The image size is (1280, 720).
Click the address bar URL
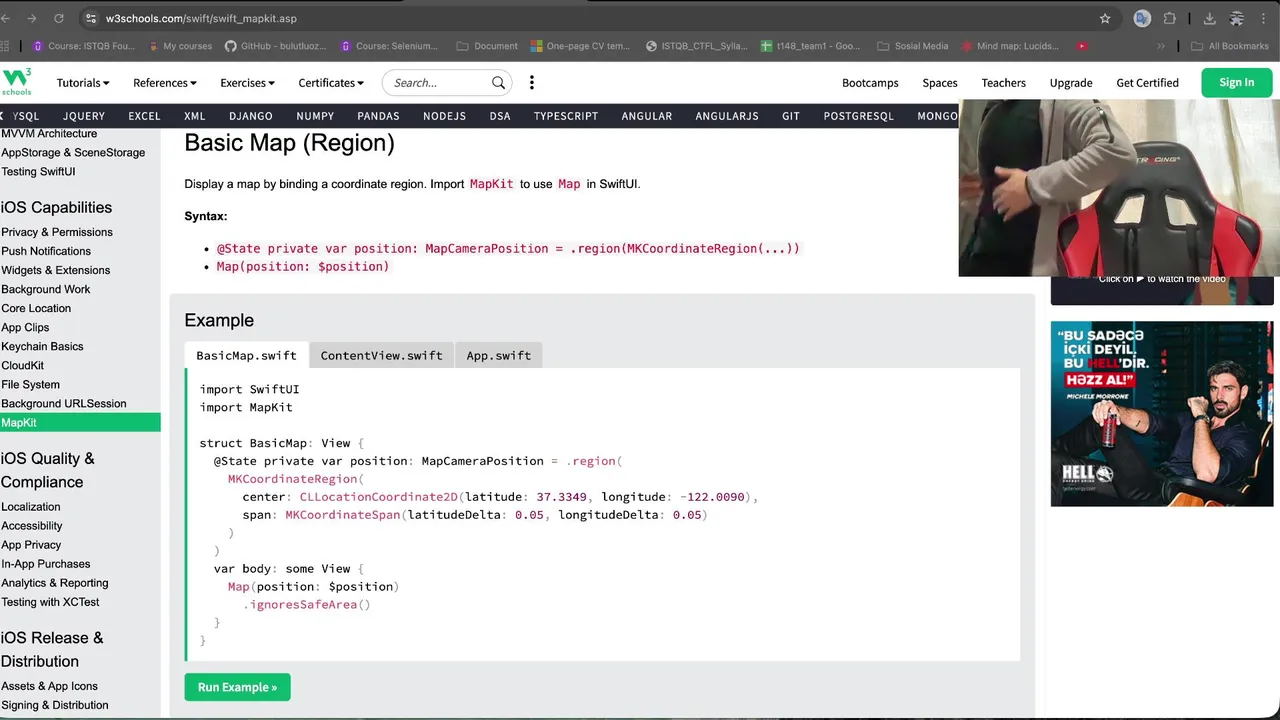point(200,18)
